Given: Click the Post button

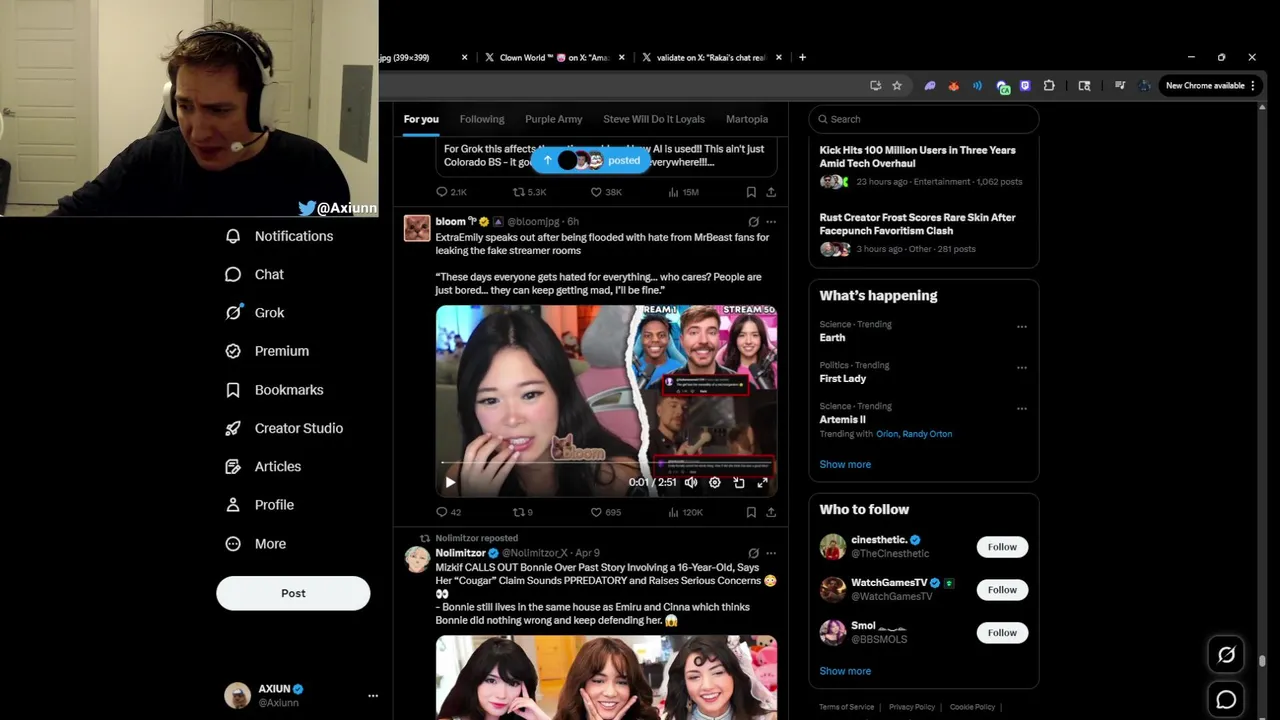Looking at the screenshot, I should [x=293, y=593].
